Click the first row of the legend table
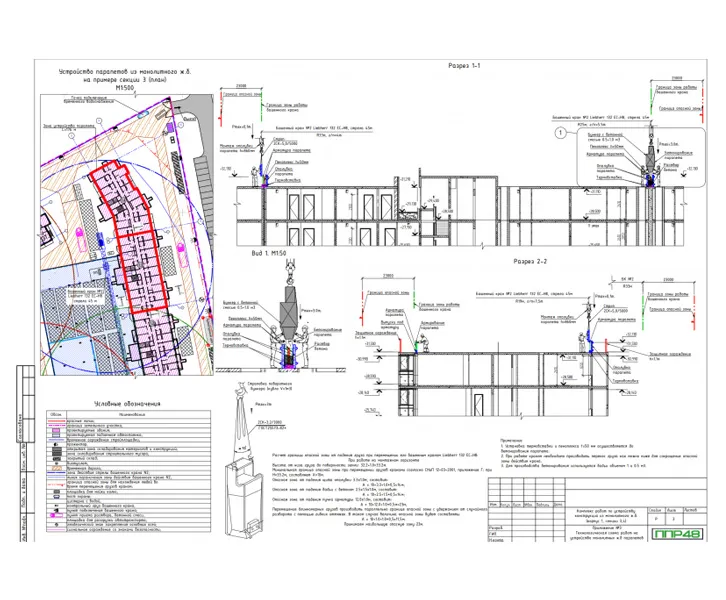Screen dimensions: 726x600 (x=129, y=422)
